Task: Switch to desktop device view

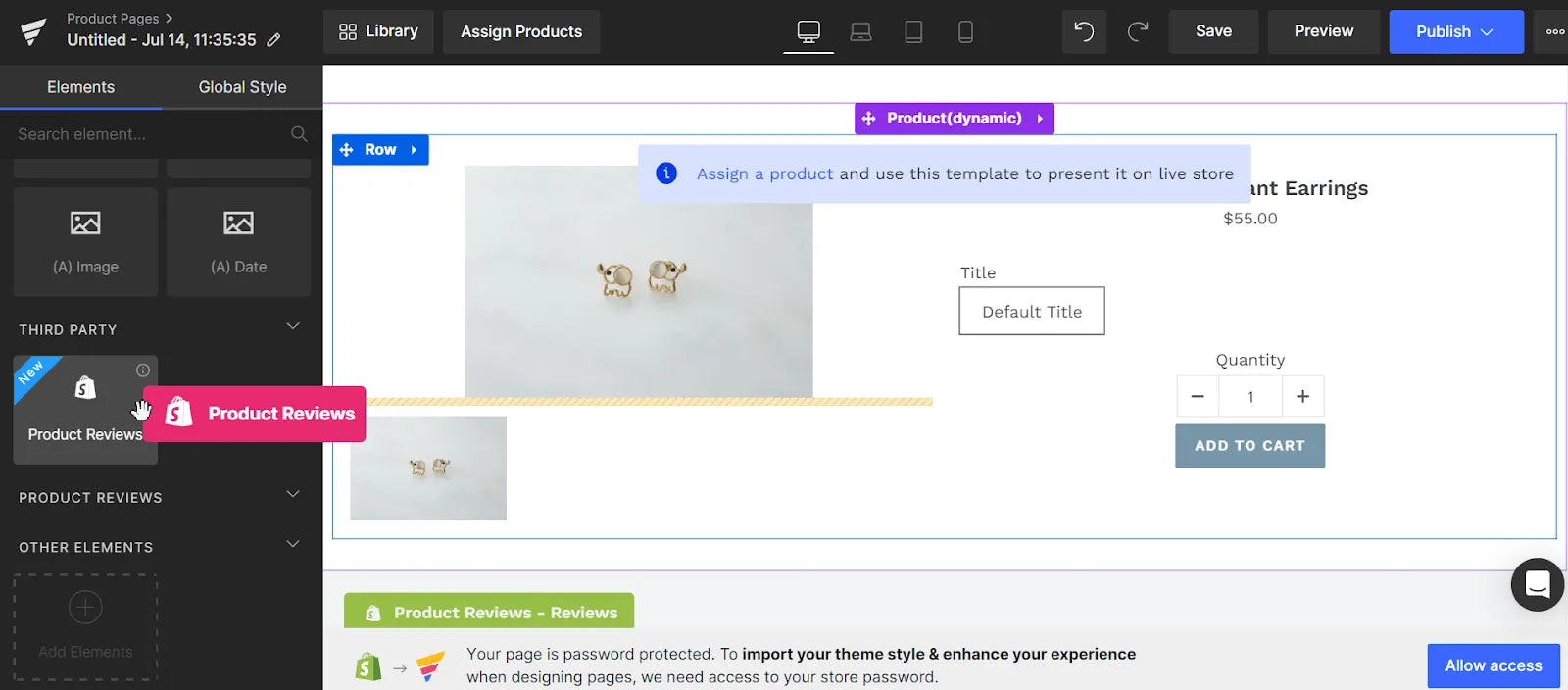Action: [x=808, y=31]
